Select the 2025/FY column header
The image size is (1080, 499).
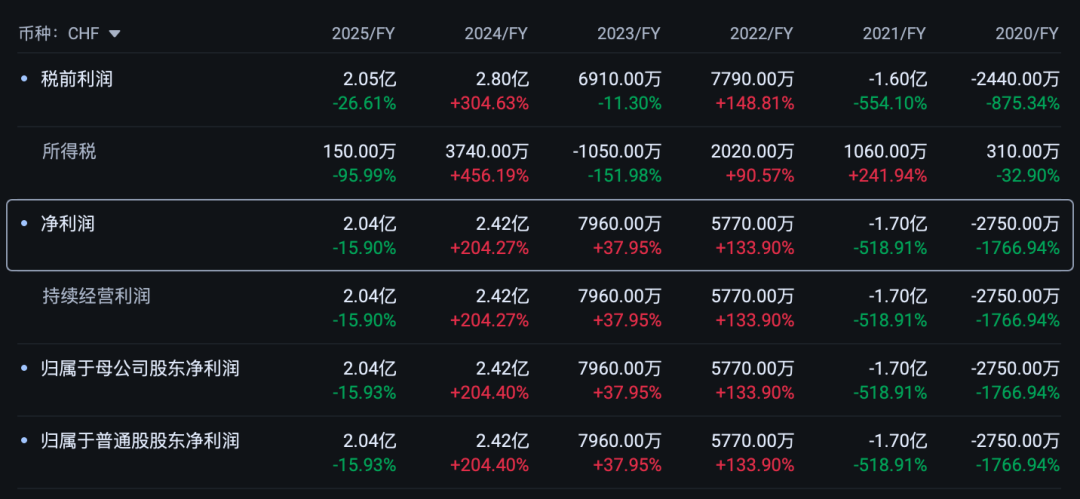[364, 34]
